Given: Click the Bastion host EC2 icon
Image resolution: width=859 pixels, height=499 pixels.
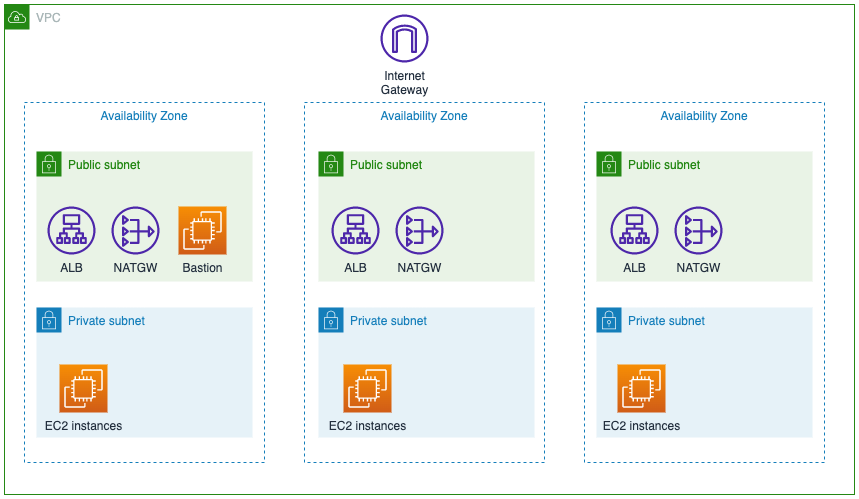Looking at the screenshot, I should coord(202,231).
